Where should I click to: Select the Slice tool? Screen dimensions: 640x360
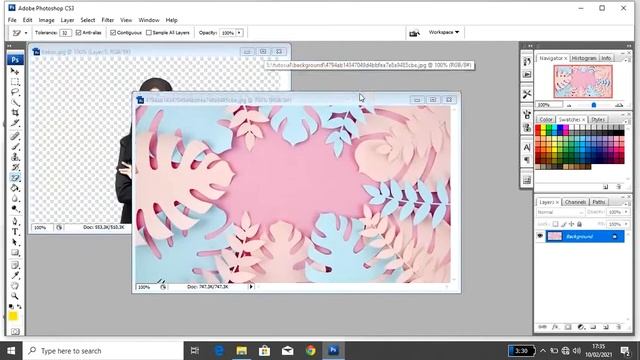tap(15, 123)
